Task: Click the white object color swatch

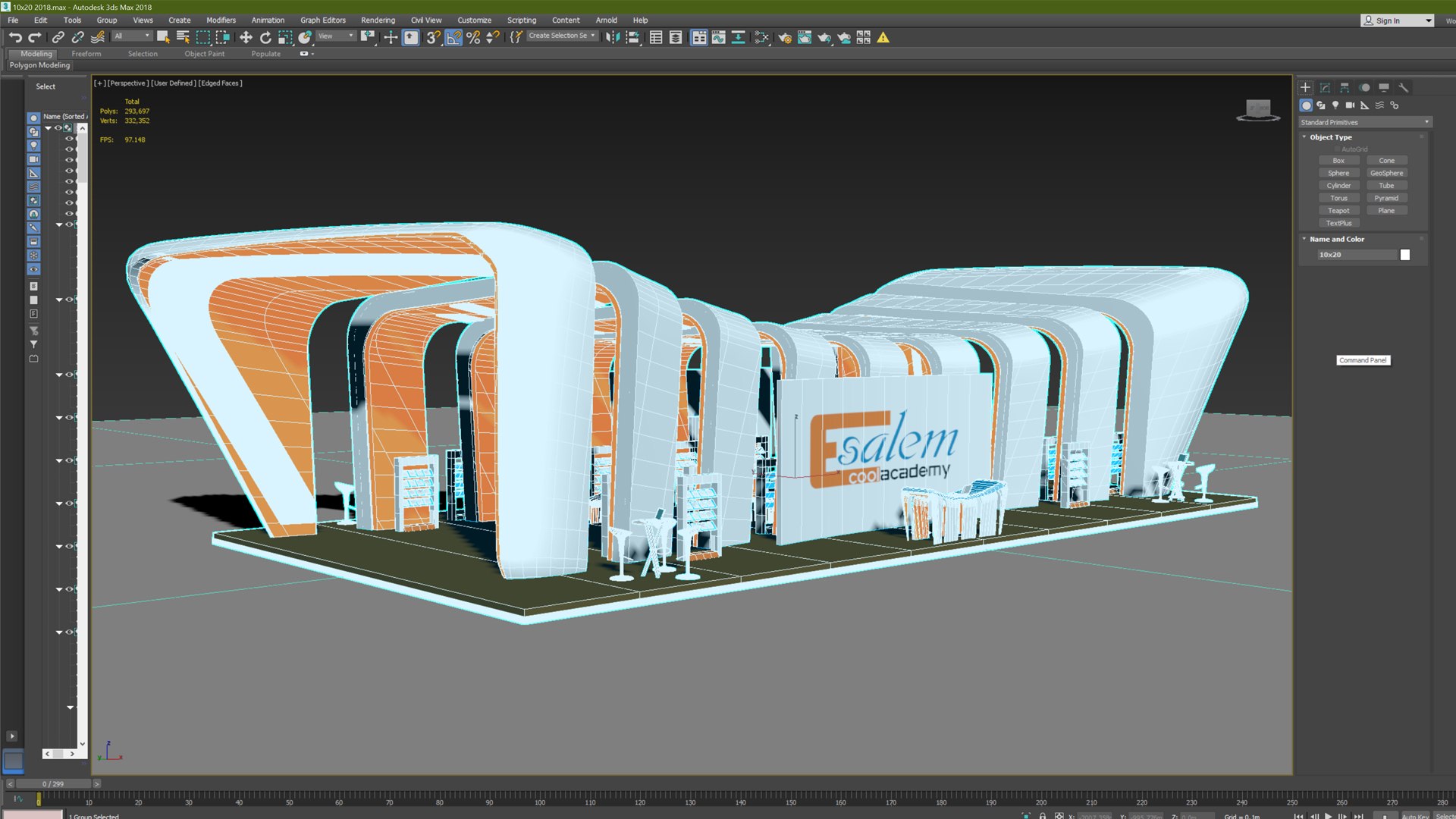Action: coord(1404,255)
